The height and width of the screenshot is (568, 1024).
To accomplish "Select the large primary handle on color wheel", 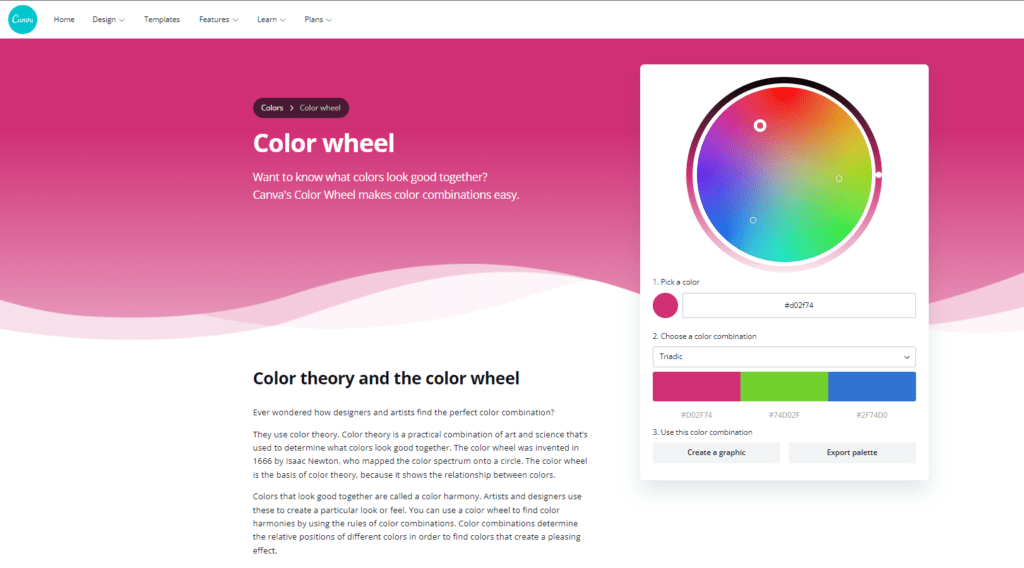I will click(760, 125).
